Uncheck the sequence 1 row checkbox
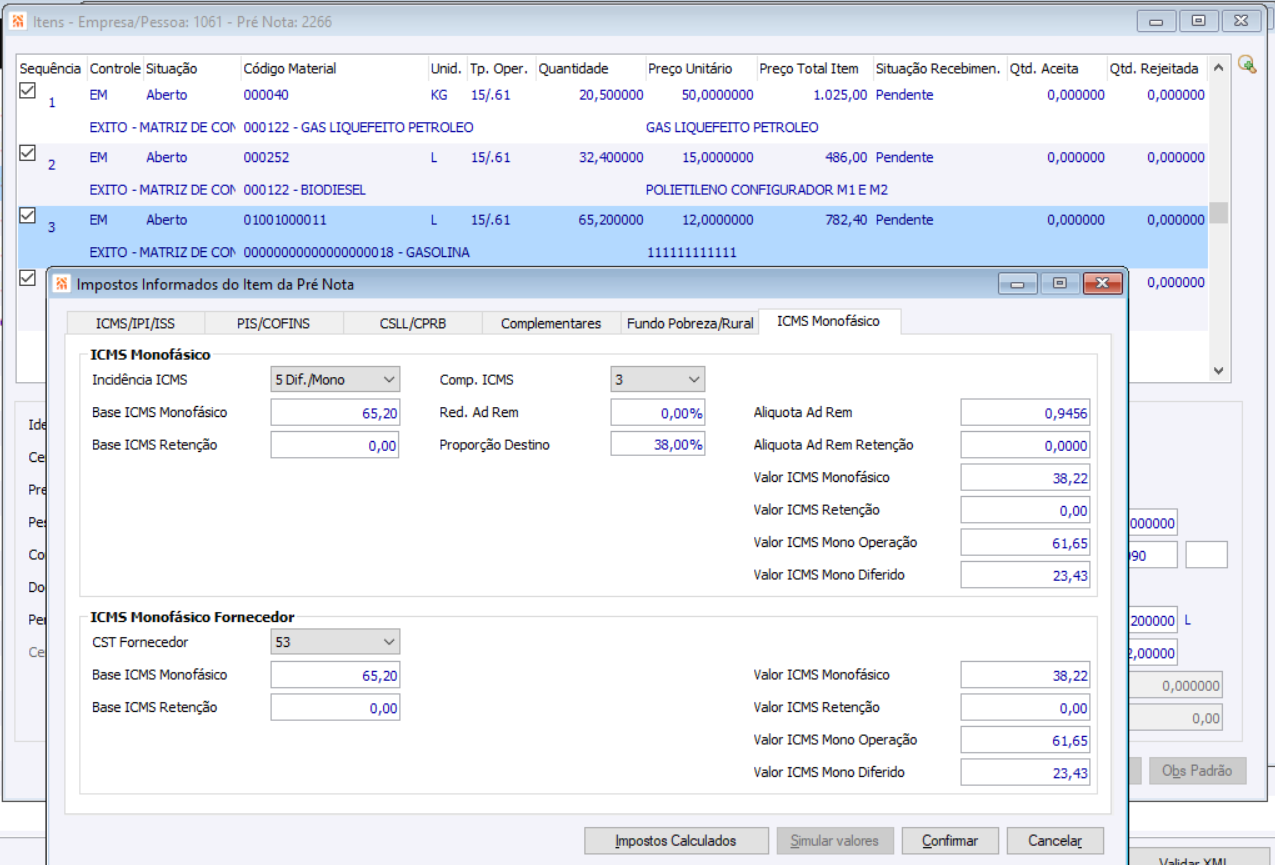This screenshot has height=865, width=1275. point(28,91)
